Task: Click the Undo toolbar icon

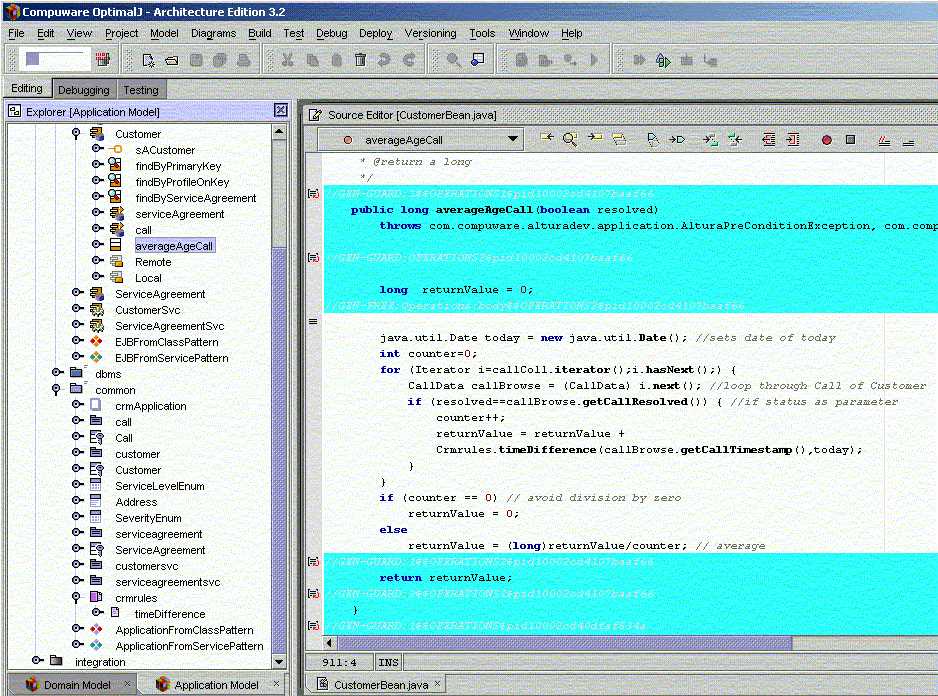Action: (384, 60)
